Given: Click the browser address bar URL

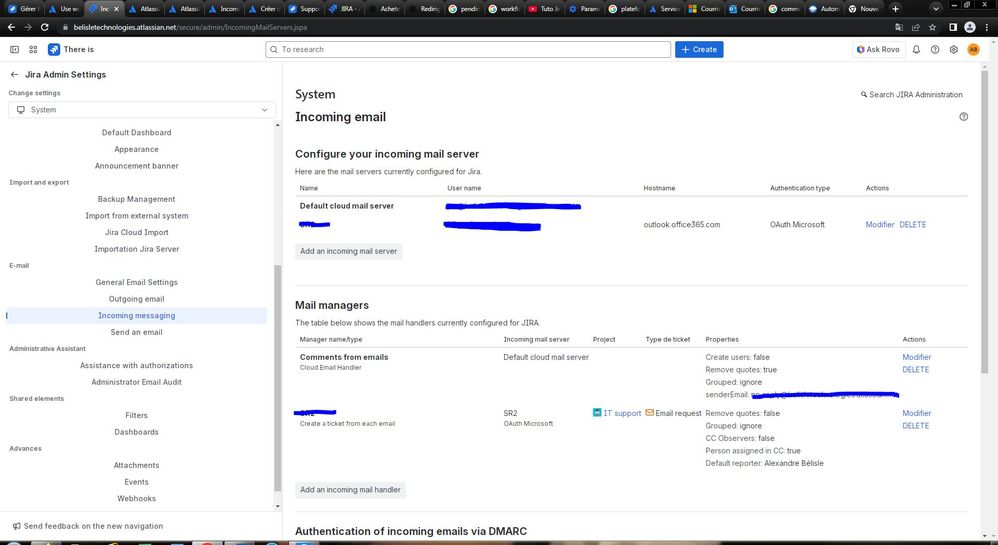Looking at the screenshot, I should tap(190, 27).
